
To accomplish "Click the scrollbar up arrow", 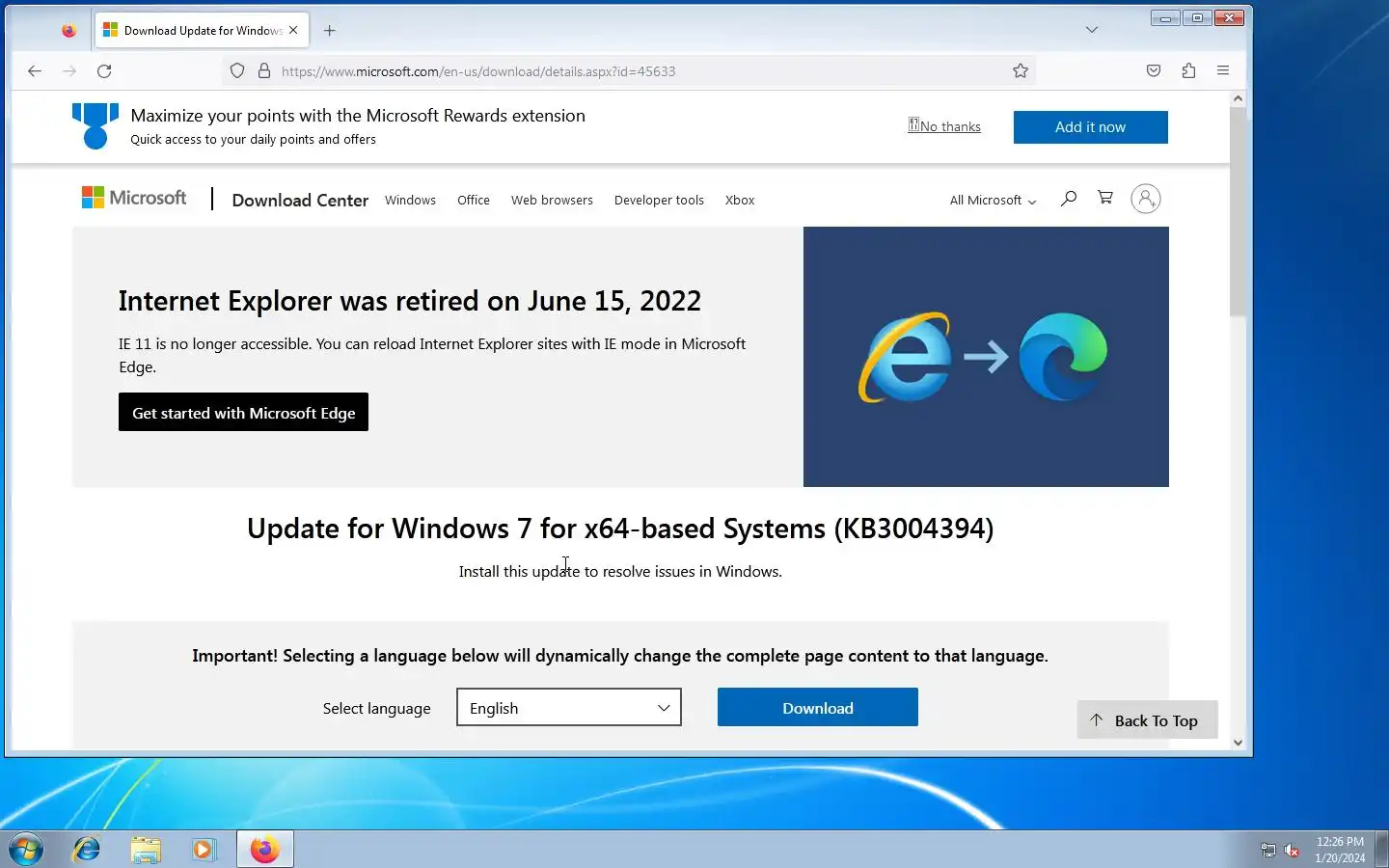I will click(x=1238, y=98).
